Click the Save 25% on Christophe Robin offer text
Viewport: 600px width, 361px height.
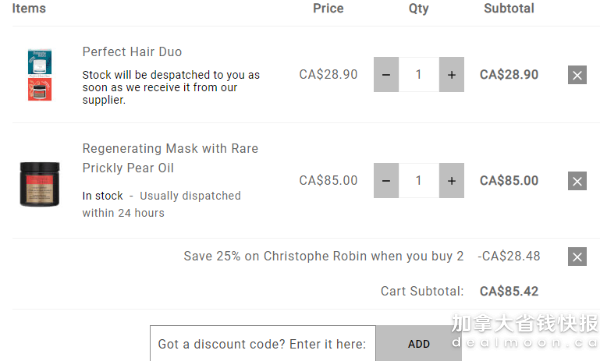[323, 256]
